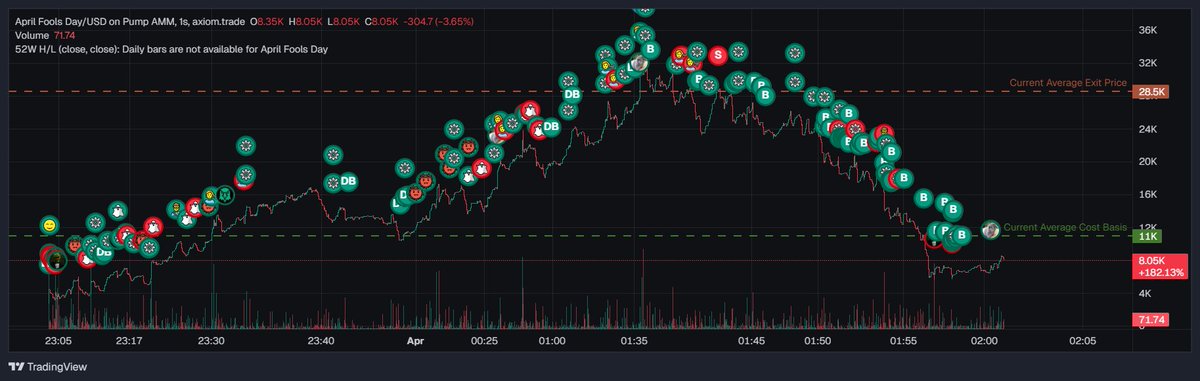Select the B marker just right of the peak

pos(649,48)
